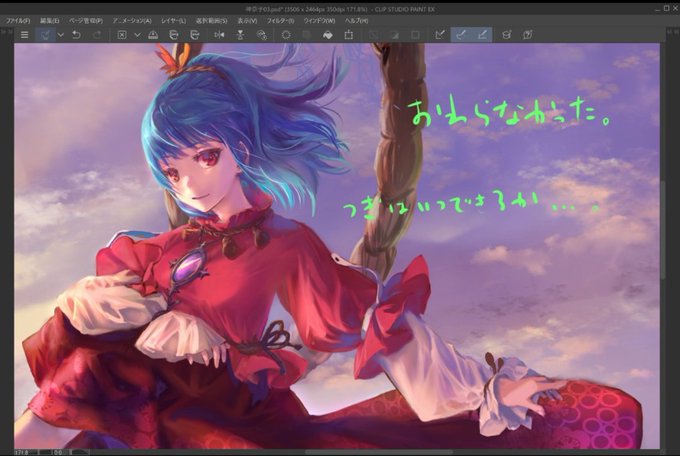Click the Clear (boxed X) icon
Viewport: 680px width, 456px height.
click(122, 35)
